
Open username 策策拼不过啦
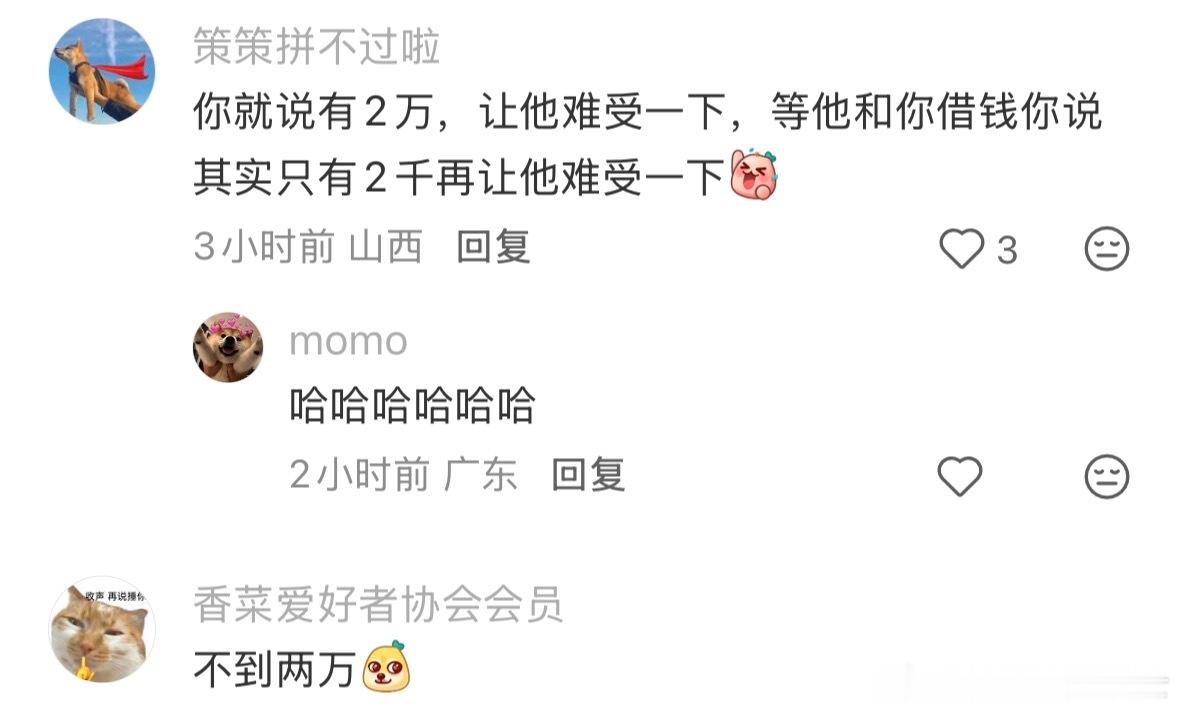[x=317, y=47]
